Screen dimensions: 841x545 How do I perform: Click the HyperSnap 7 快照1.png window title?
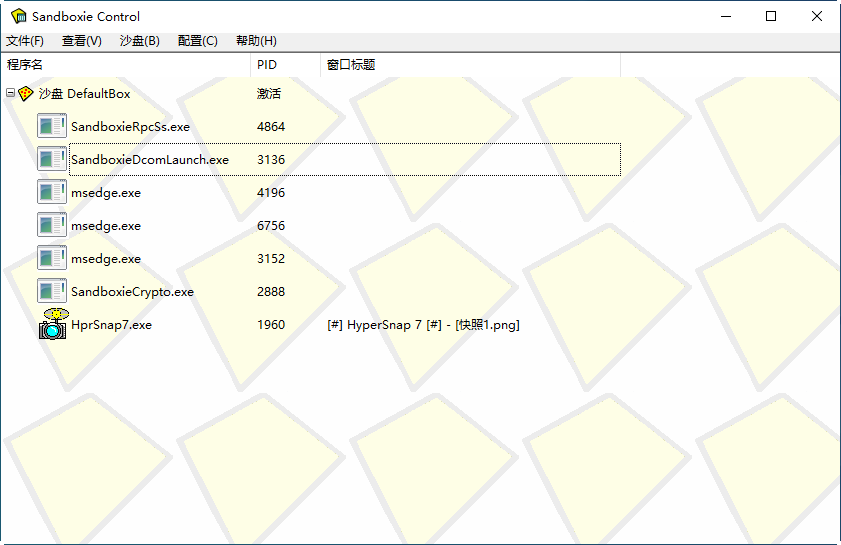coord(423,325)
